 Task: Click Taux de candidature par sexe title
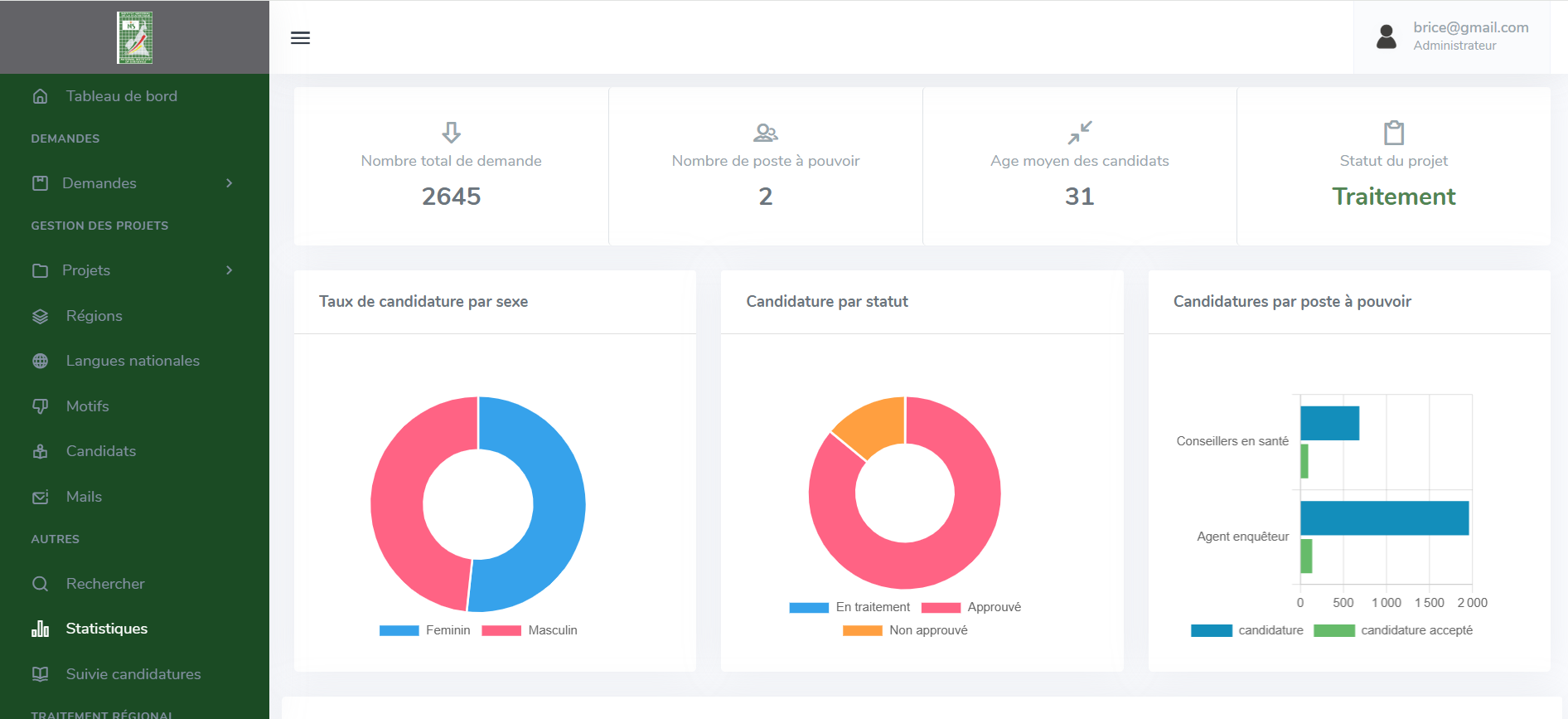click(423, 302)
